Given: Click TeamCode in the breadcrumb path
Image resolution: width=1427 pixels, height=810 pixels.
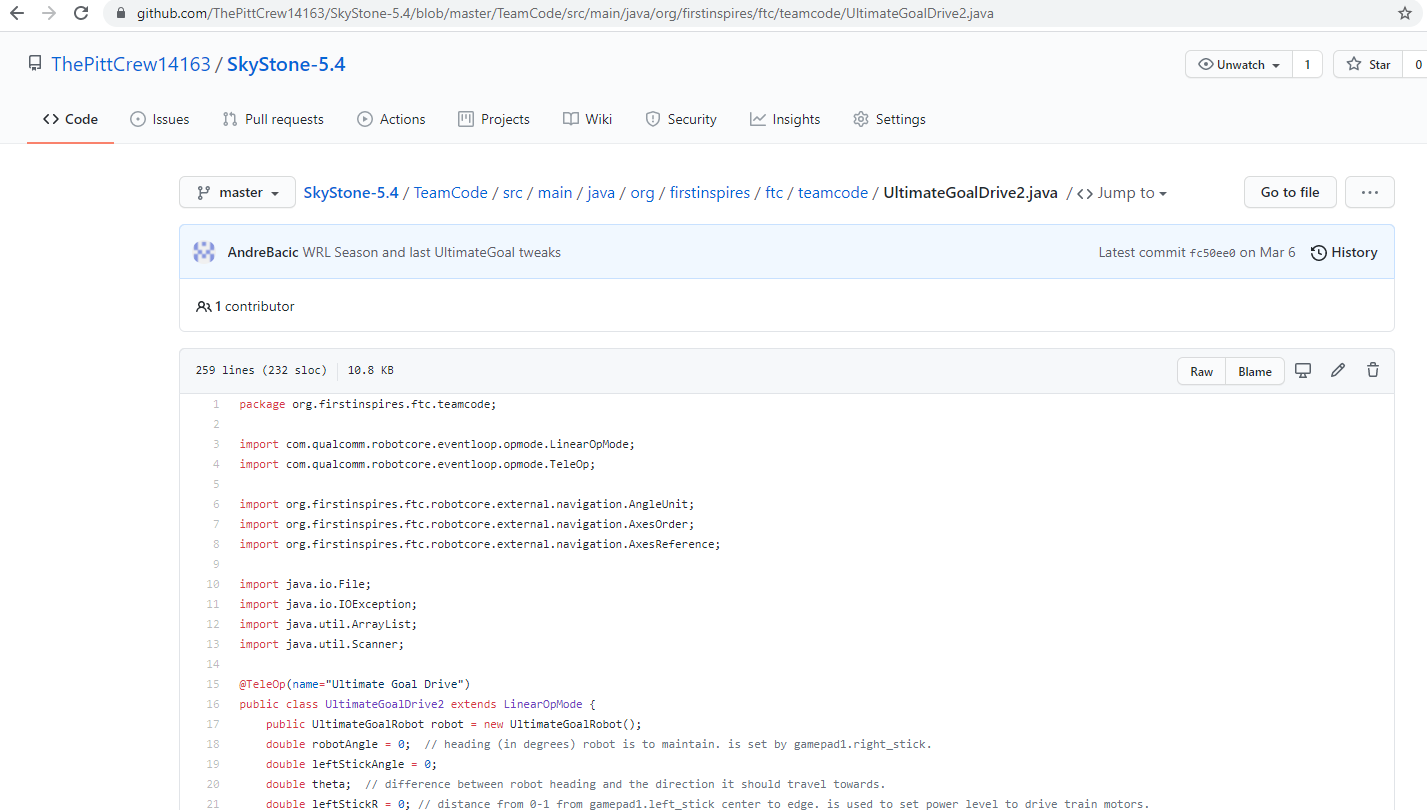Looking at the screenshot, I should pyautogui.click(x=451, y=193).
